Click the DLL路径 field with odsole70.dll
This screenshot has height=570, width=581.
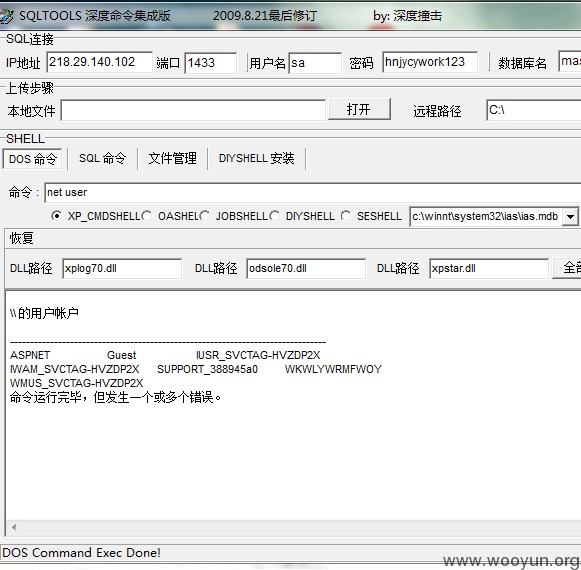306,268
